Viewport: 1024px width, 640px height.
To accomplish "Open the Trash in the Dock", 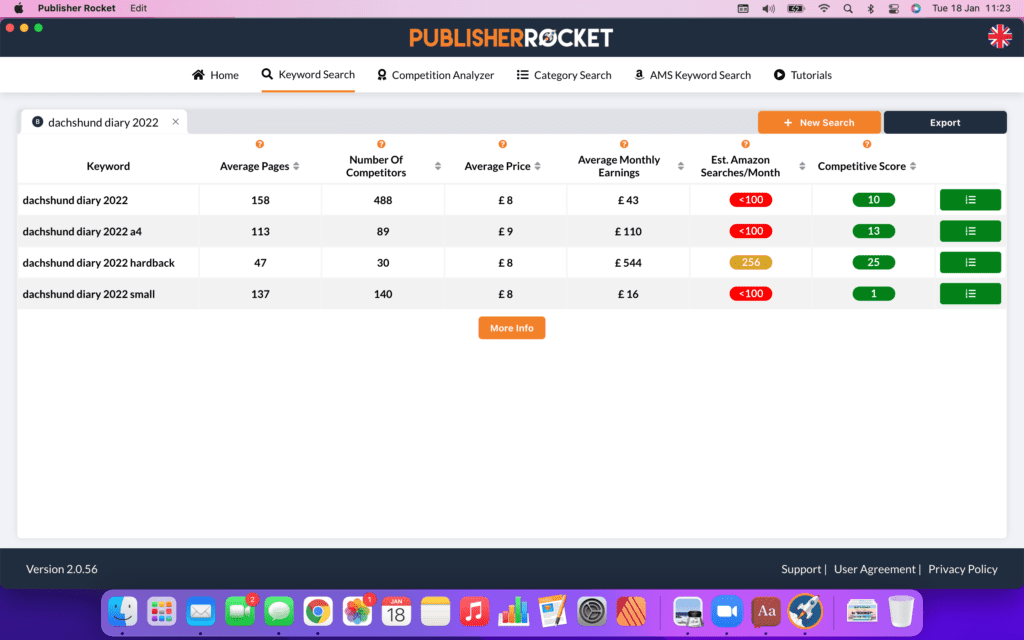I will click(x=901, y=612).
